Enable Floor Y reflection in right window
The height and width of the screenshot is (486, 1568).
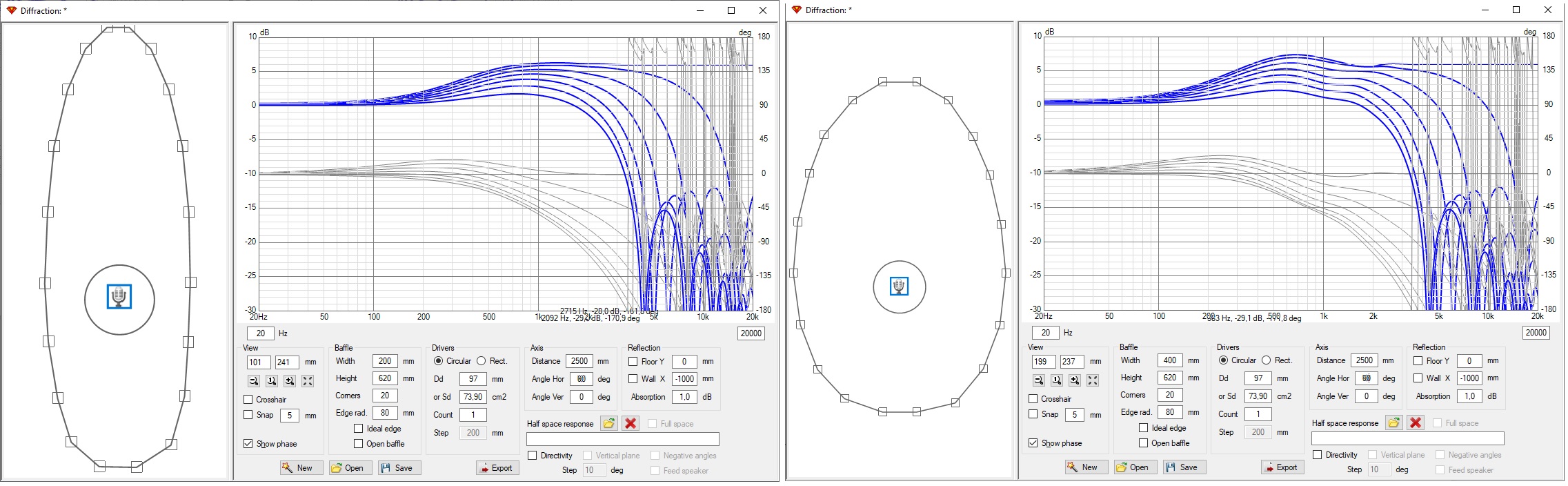click(1418, 360)
